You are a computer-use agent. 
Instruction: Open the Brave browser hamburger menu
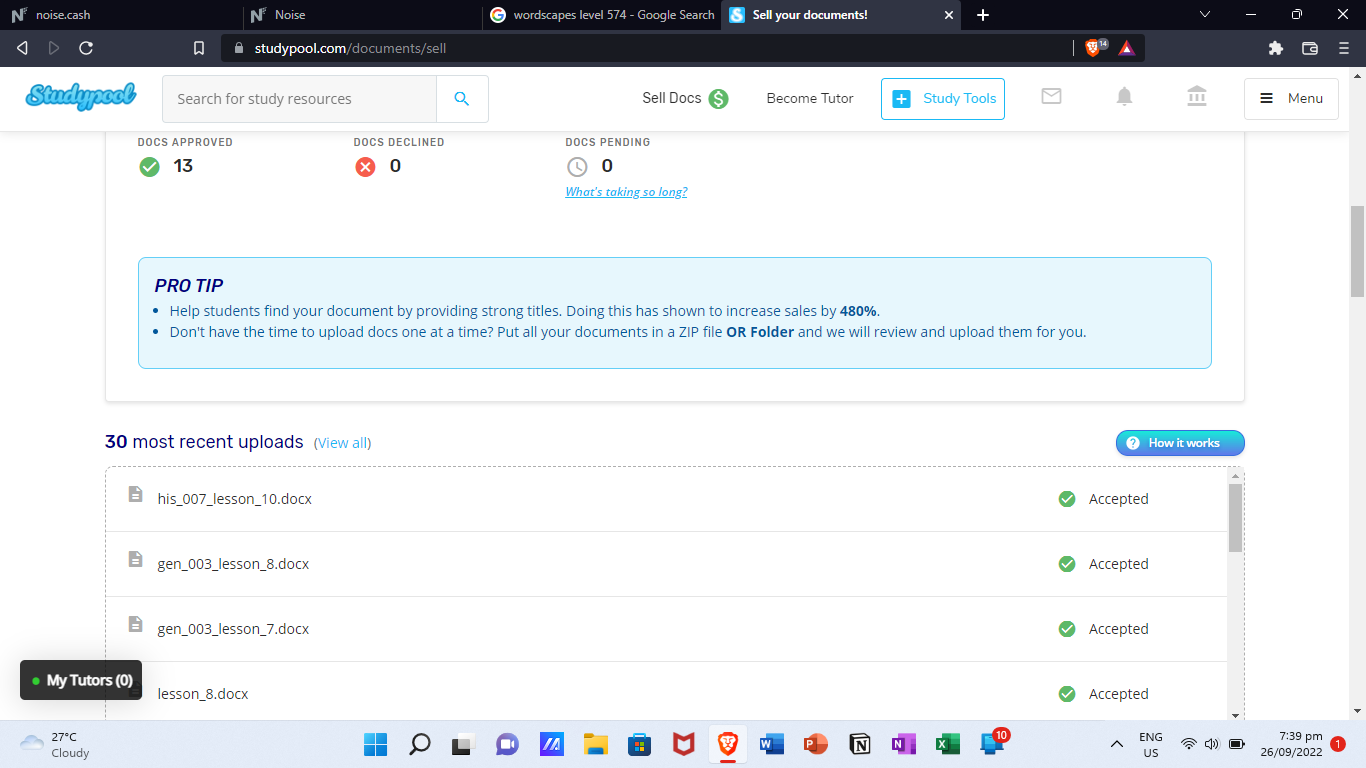(x=1344, y=48)
